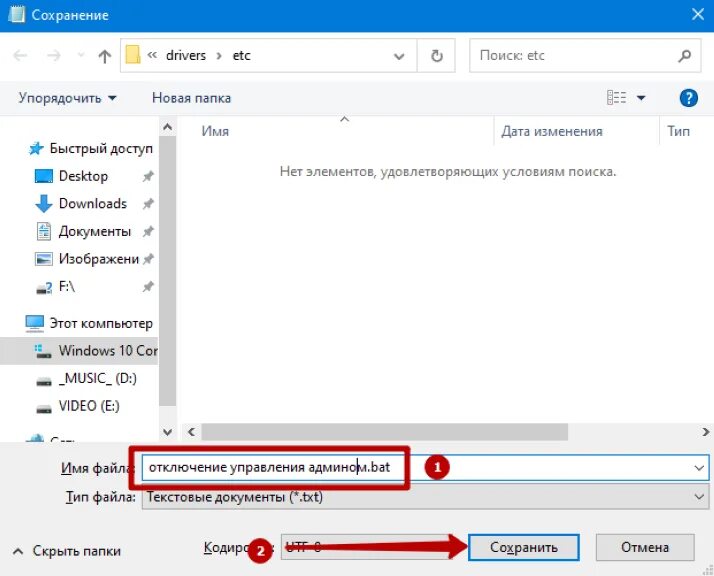Viewport: 714px width, 576px height.
Task: Open the Упорядочить menu
Action: point(67,98)
